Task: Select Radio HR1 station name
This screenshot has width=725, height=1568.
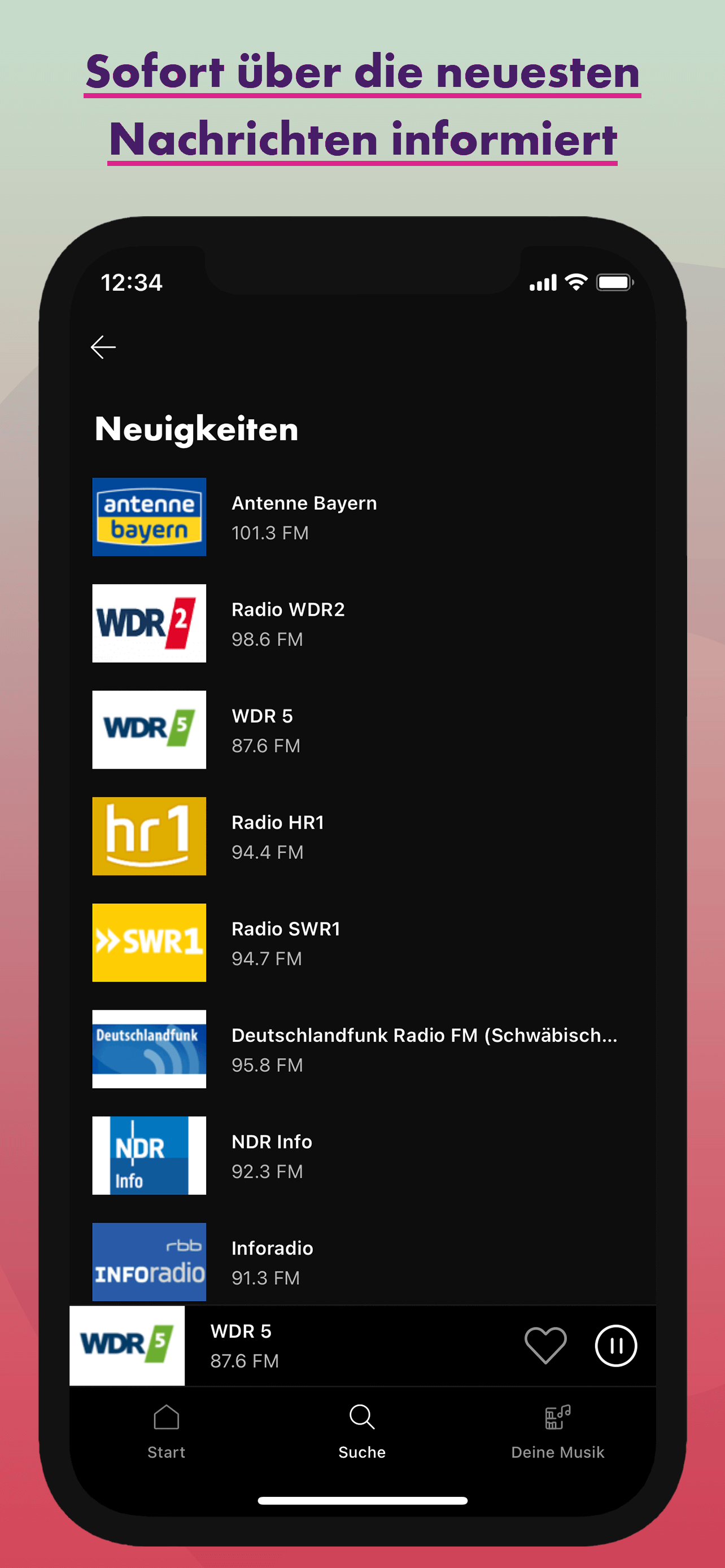Action: [x=278, y=822]
